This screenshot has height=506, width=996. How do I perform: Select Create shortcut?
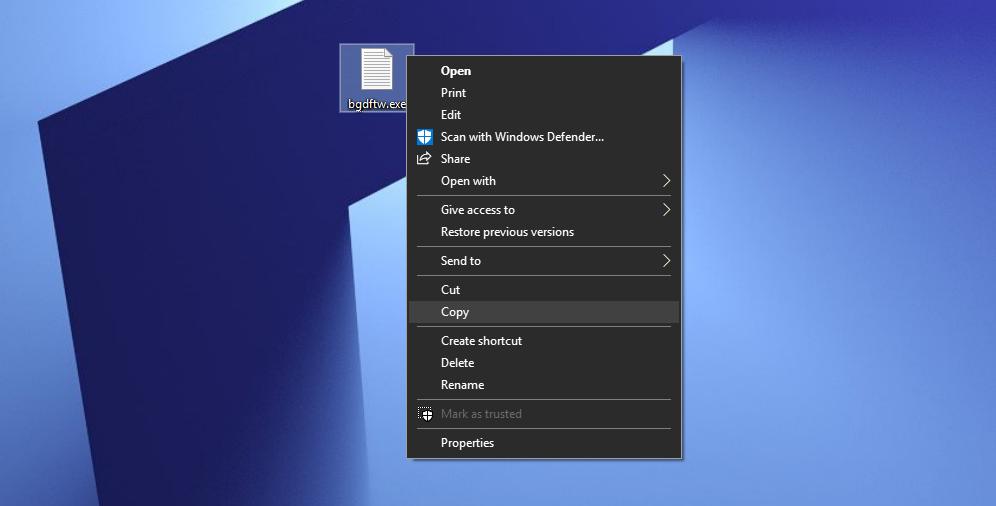point(544,340)
